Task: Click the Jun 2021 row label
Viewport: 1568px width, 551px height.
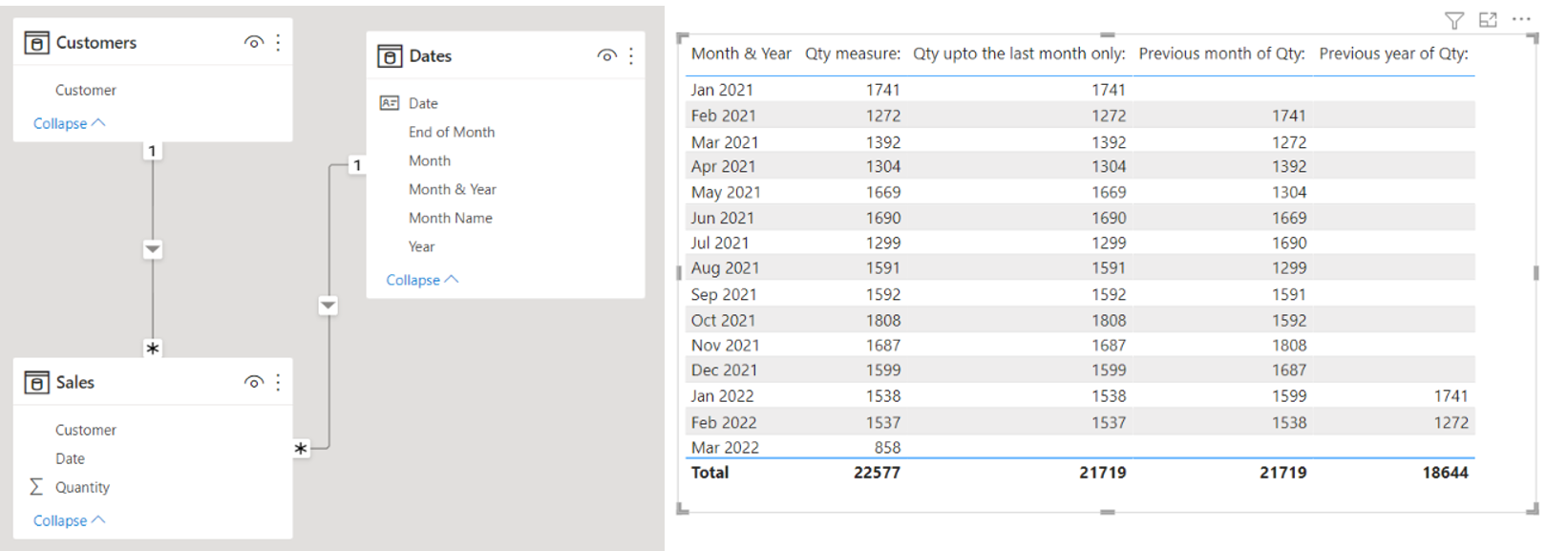Action: [722, 218]
